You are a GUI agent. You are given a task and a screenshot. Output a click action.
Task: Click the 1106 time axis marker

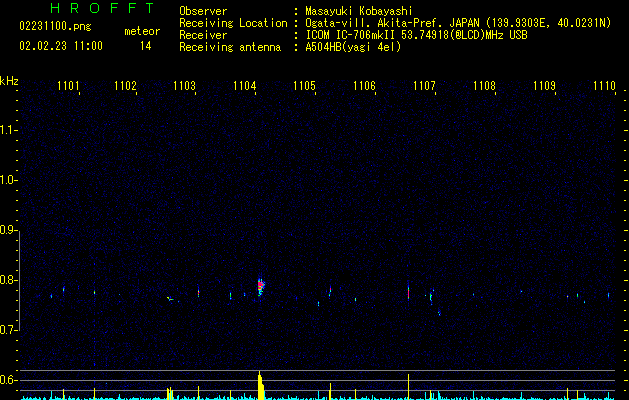[364, 85]
